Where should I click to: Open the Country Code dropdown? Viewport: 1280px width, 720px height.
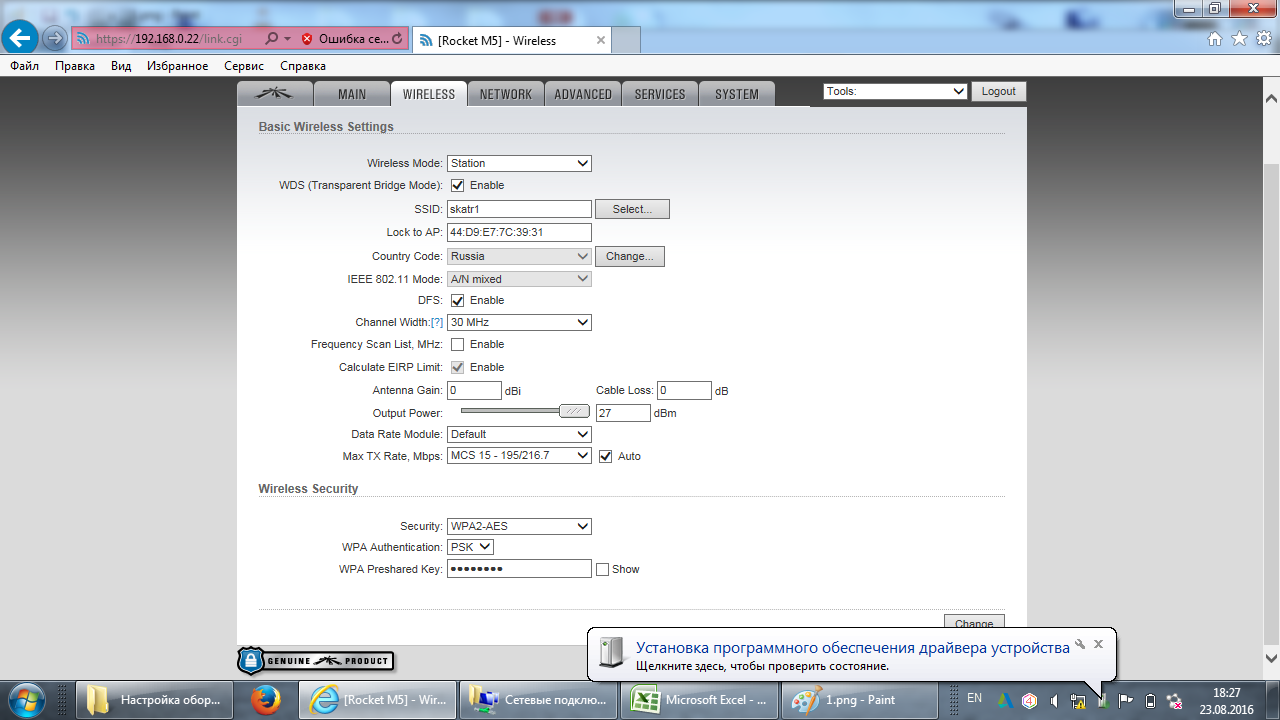pos(519,256)
